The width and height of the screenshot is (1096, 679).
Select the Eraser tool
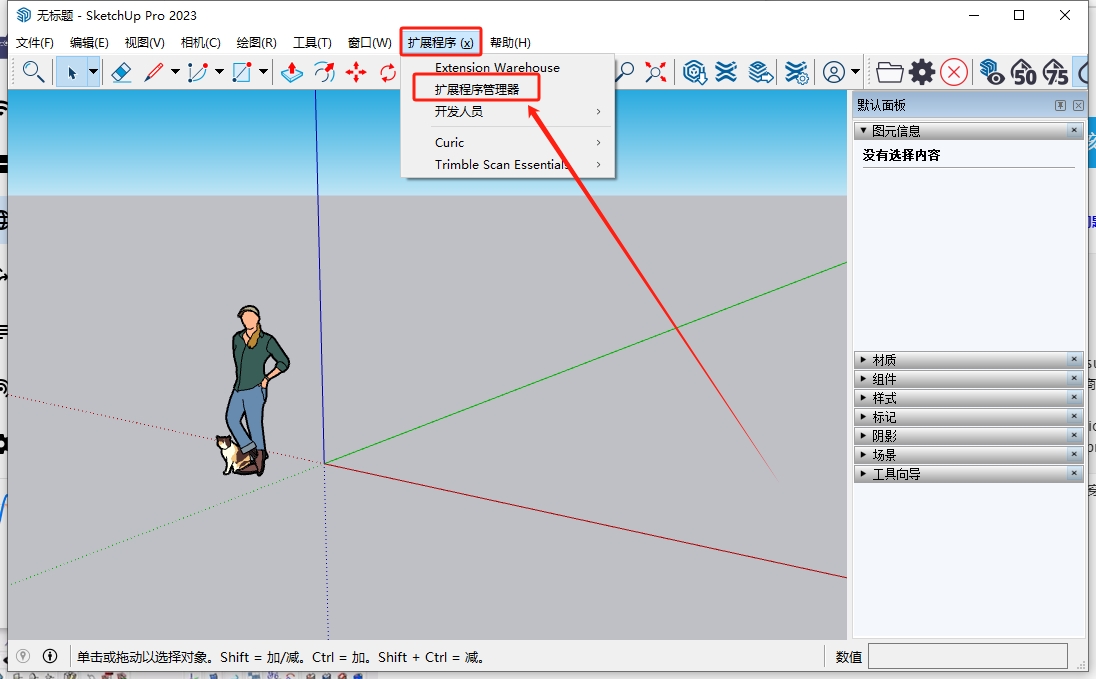(121, 72)
